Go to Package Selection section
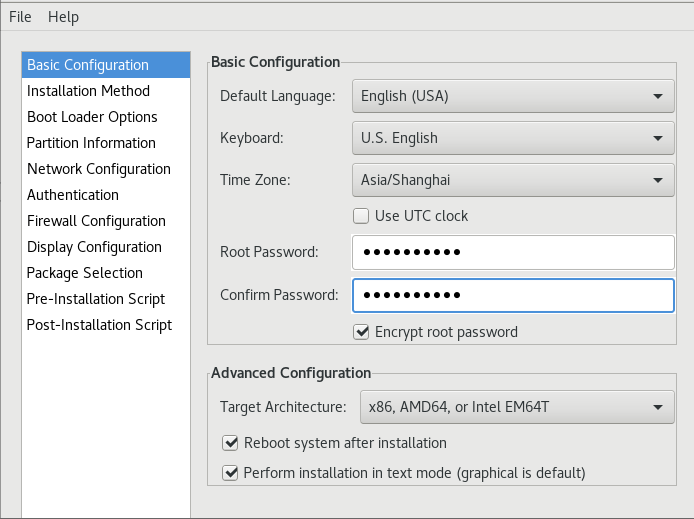The height and width of the screenshot is (519, 694). [x=85, y=273]
